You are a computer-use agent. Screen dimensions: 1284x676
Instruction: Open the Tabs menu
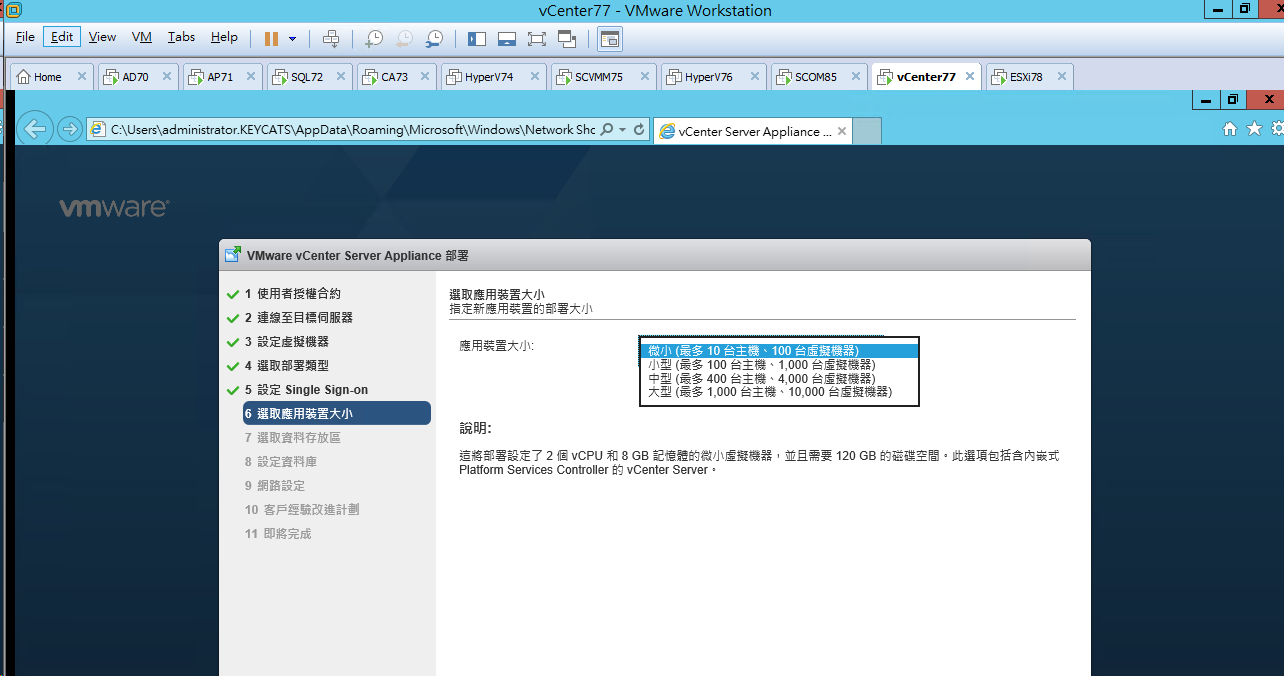181,37
